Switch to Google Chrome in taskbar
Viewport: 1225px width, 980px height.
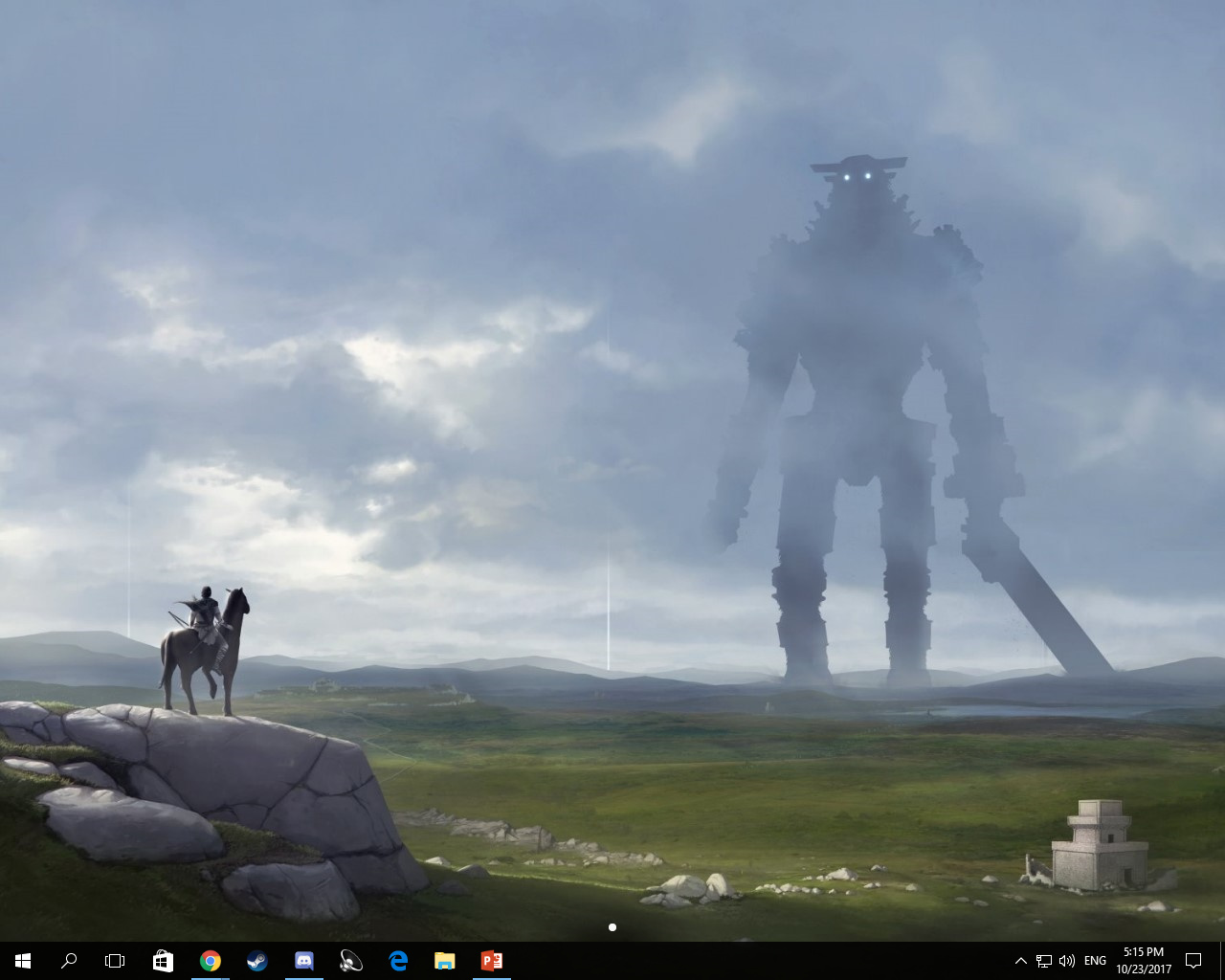211,961
